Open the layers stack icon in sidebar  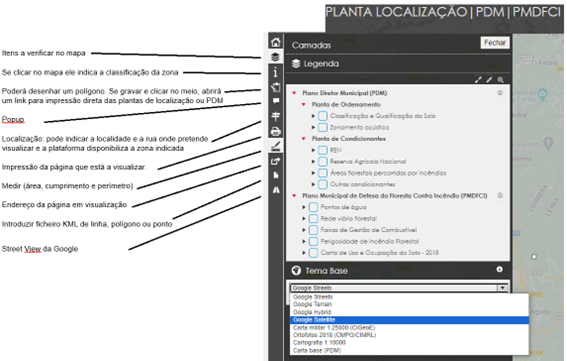276,57
